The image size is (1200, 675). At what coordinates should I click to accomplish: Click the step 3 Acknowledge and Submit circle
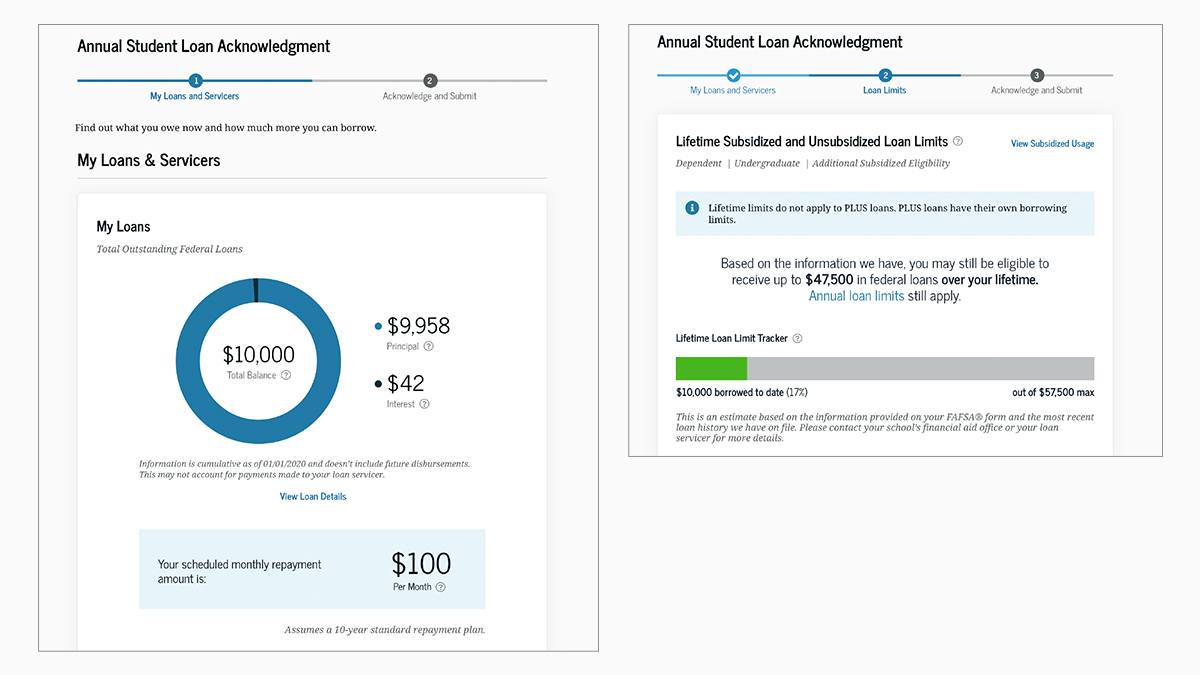point(1037,74)
